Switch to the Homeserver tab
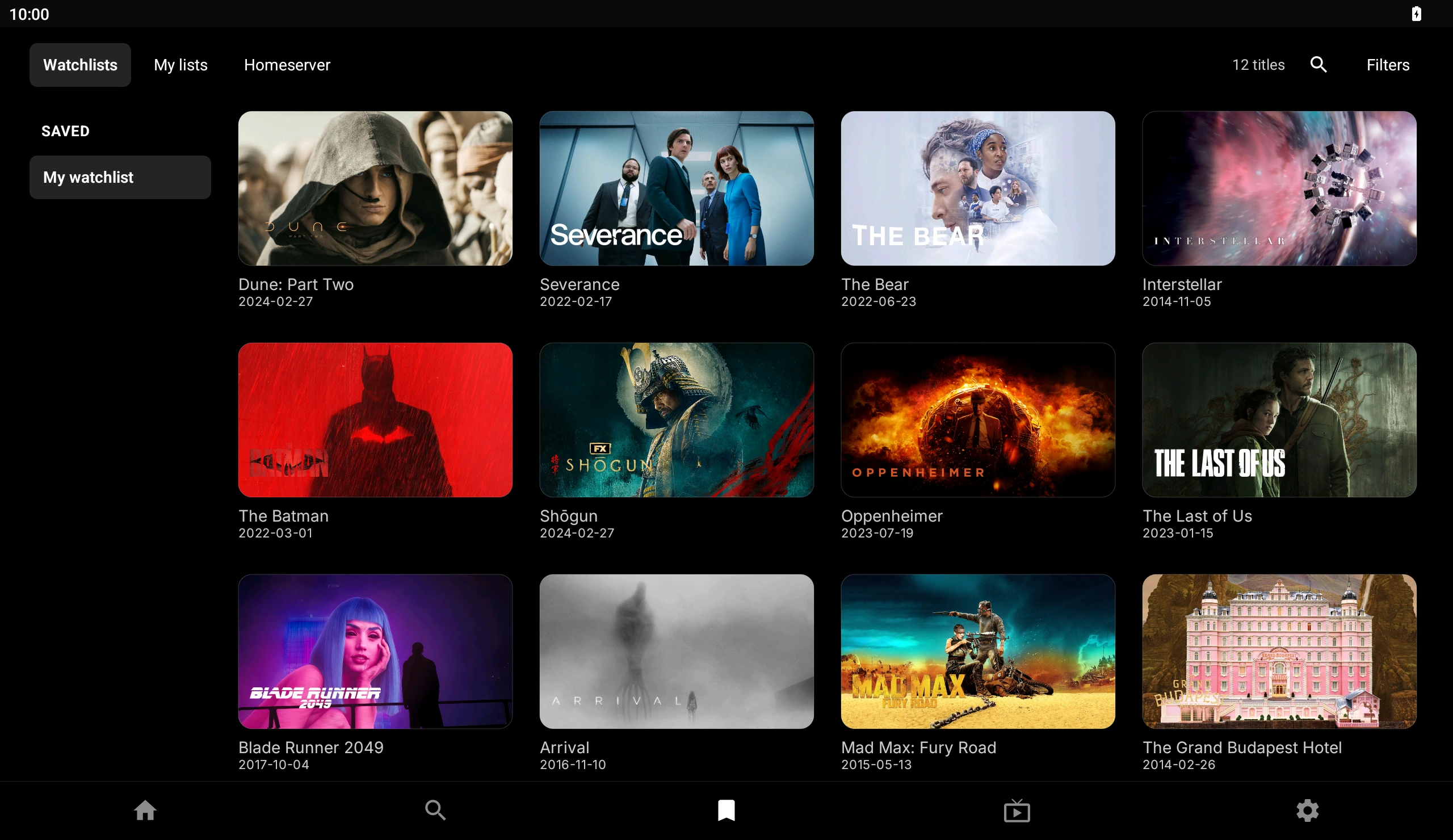The image size is (1453, 840). [287, 65]
